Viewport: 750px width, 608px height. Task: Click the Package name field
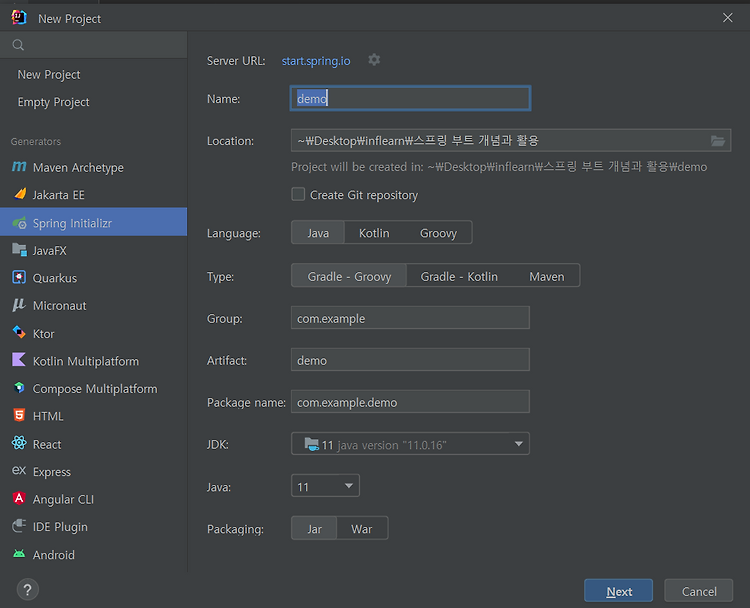(410, 402)
